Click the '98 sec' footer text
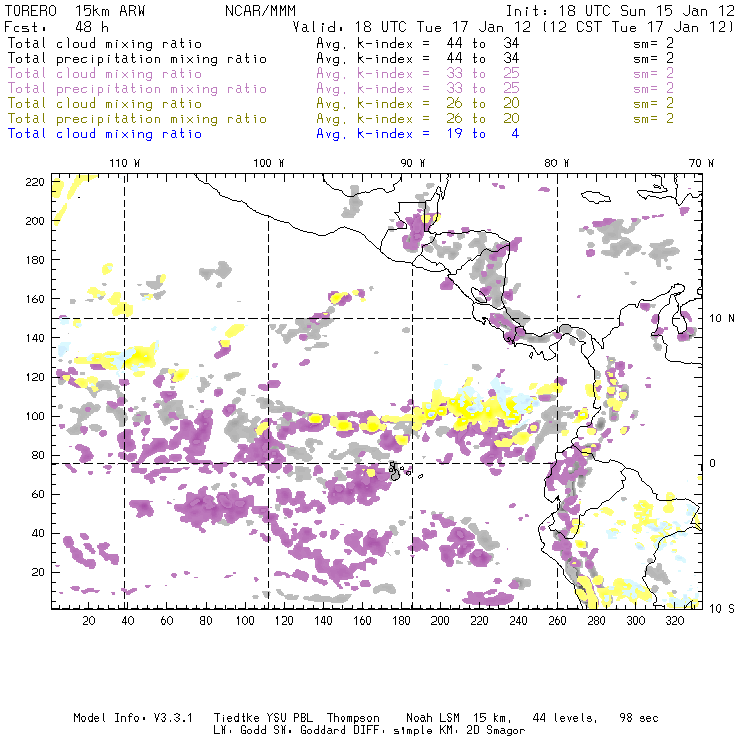Viewport: 740px width, 740px height. tap(639, 718)
